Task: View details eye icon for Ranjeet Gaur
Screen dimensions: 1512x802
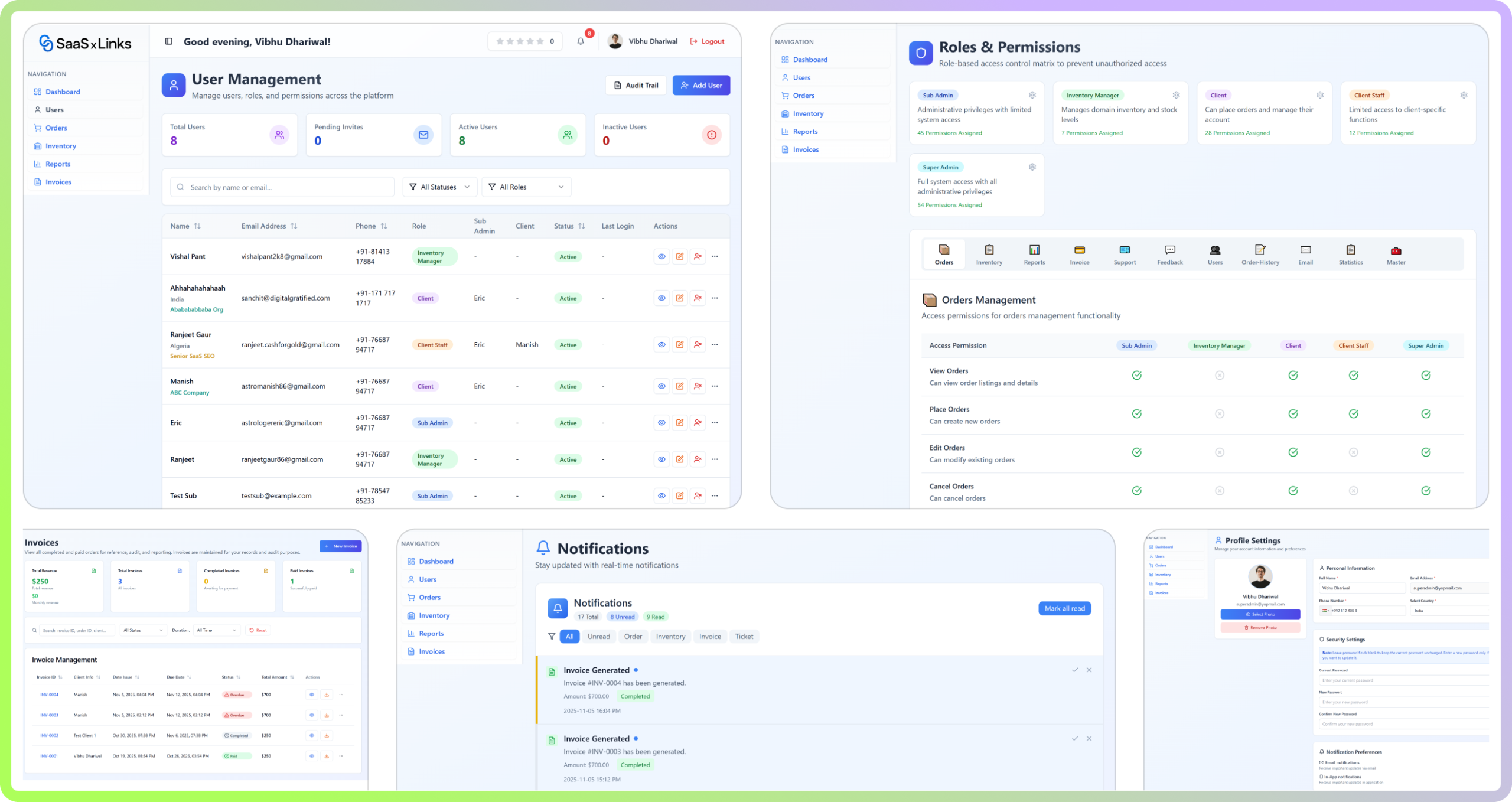Action: 661,345
